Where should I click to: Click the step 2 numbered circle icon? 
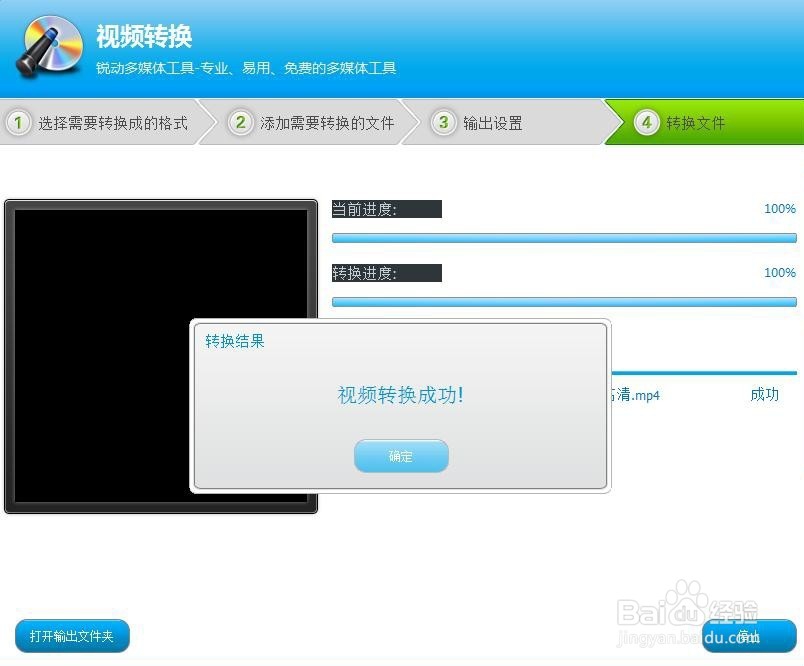click(240, 121)
